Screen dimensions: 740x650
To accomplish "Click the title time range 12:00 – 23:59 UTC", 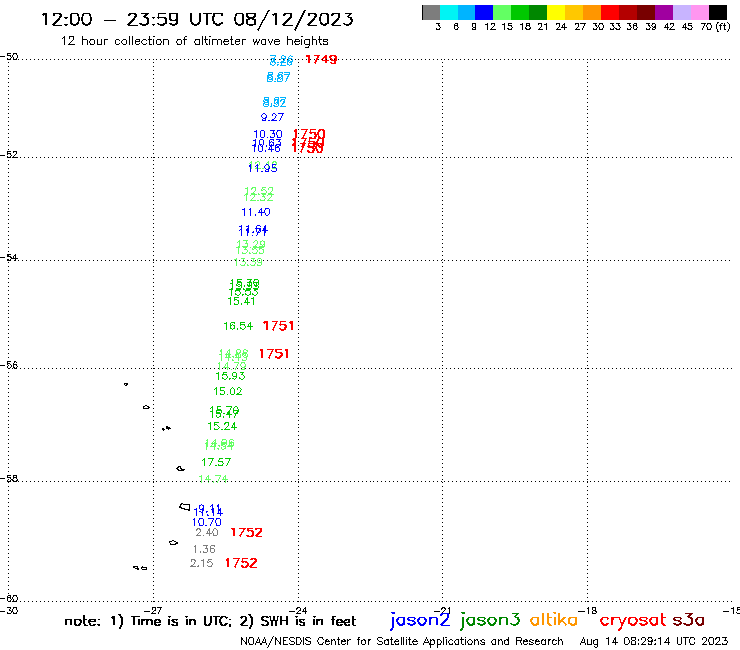I will [x=132, y=19].
